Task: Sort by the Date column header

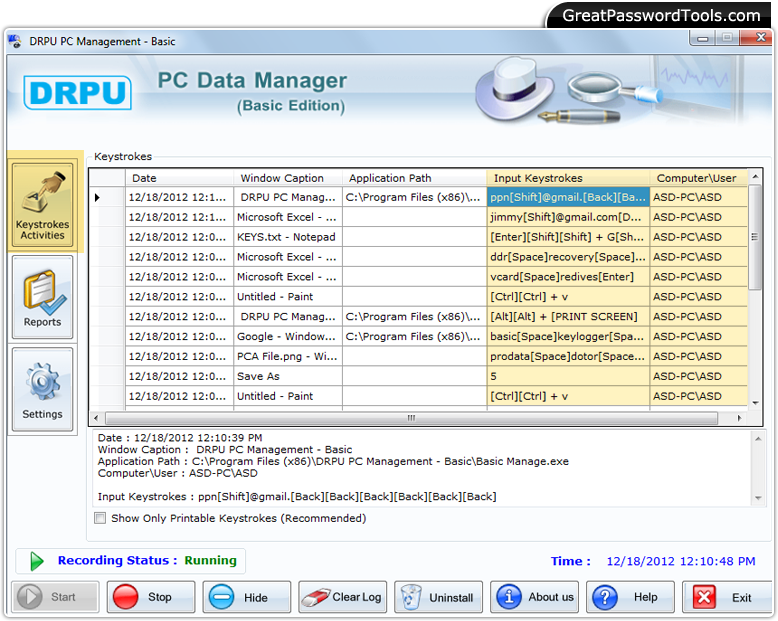Action: click(179, 178)
